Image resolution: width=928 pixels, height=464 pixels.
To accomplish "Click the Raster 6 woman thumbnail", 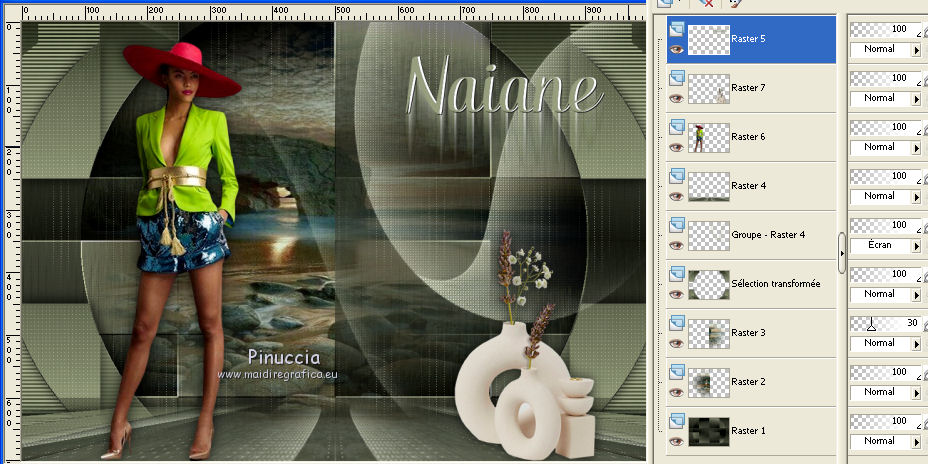I will [x=708, y=138].
